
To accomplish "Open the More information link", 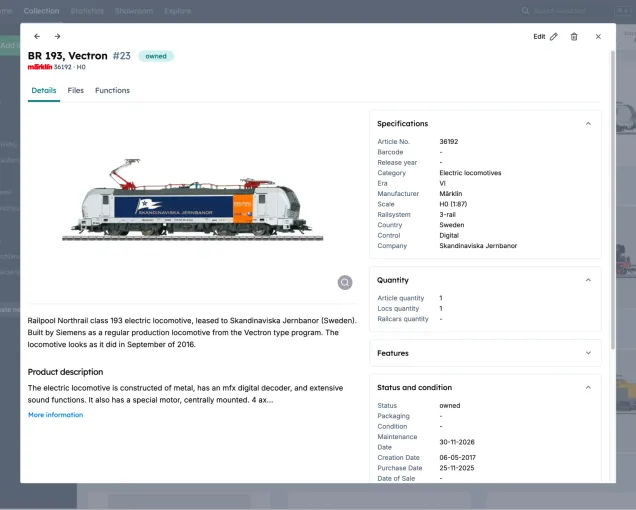I will click(56, 415).
